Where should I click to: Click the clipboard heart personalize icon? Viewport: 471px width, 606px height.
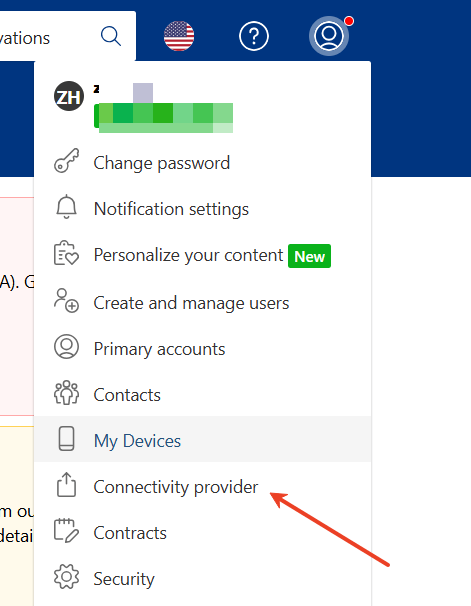point(66,253)
